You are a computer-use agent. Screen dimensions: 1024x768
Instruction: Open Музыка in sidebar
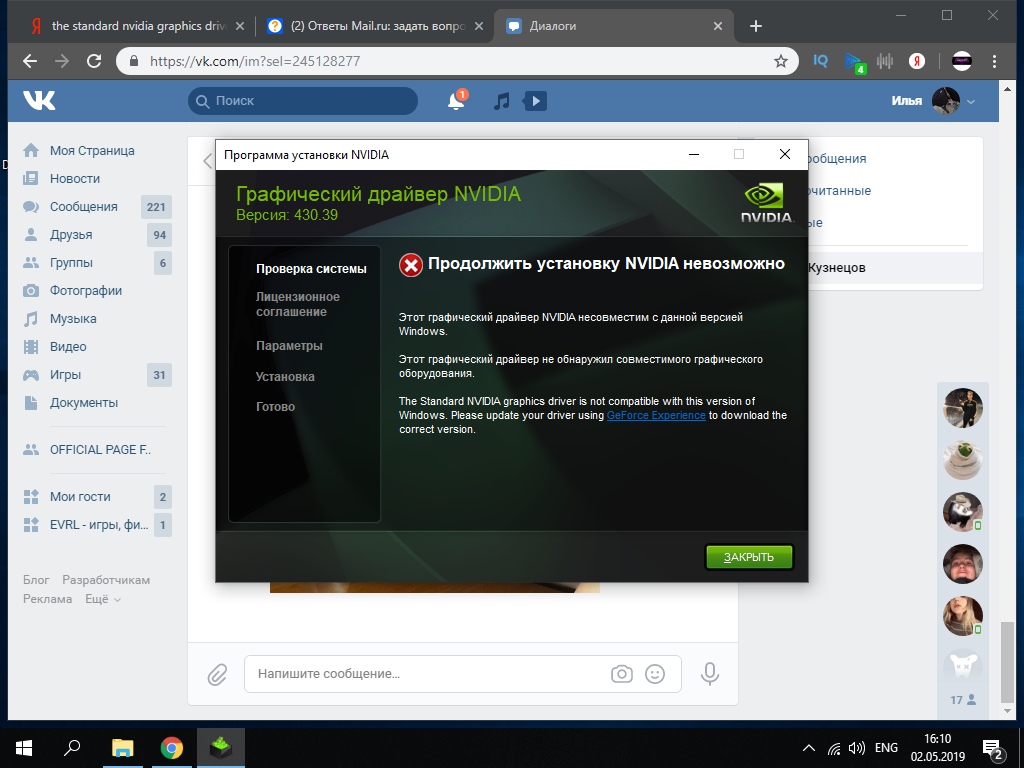[x=73, y=319]
